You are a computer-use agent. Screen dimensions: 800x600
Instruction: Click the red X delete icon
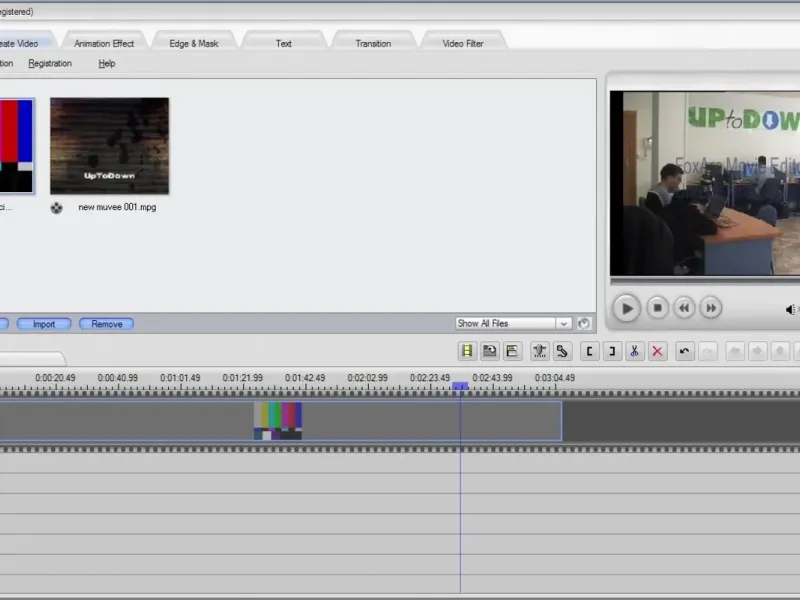point(657,351)
